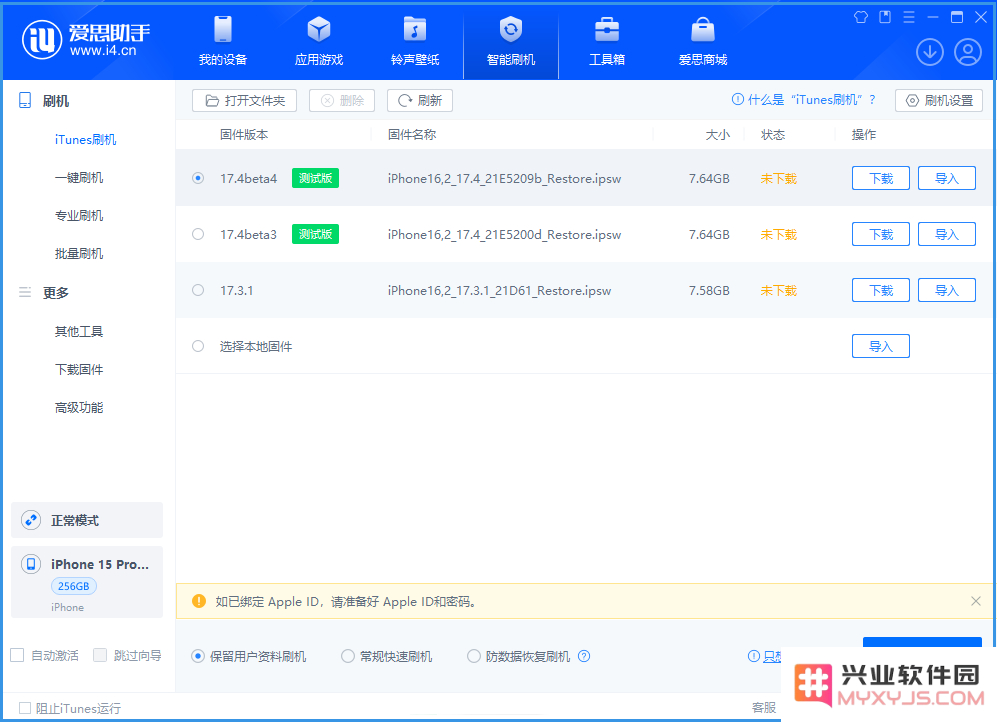Viewport: 997px width, 722px height.
Task: Click the 更多 list icon in sidebar
Action: coord(25,292)
